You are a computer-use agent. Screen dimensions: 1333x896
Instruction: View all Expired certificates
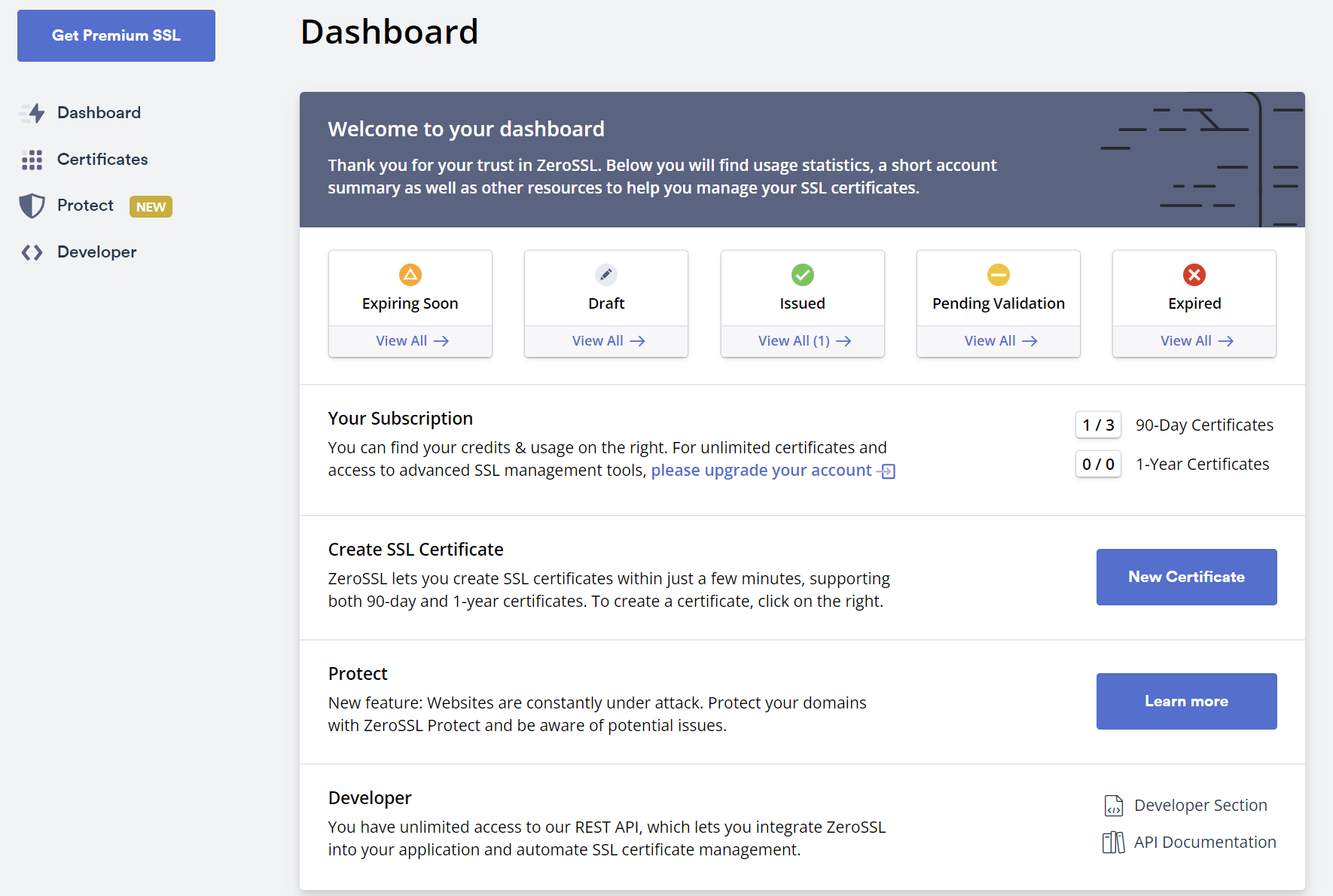1195,341
